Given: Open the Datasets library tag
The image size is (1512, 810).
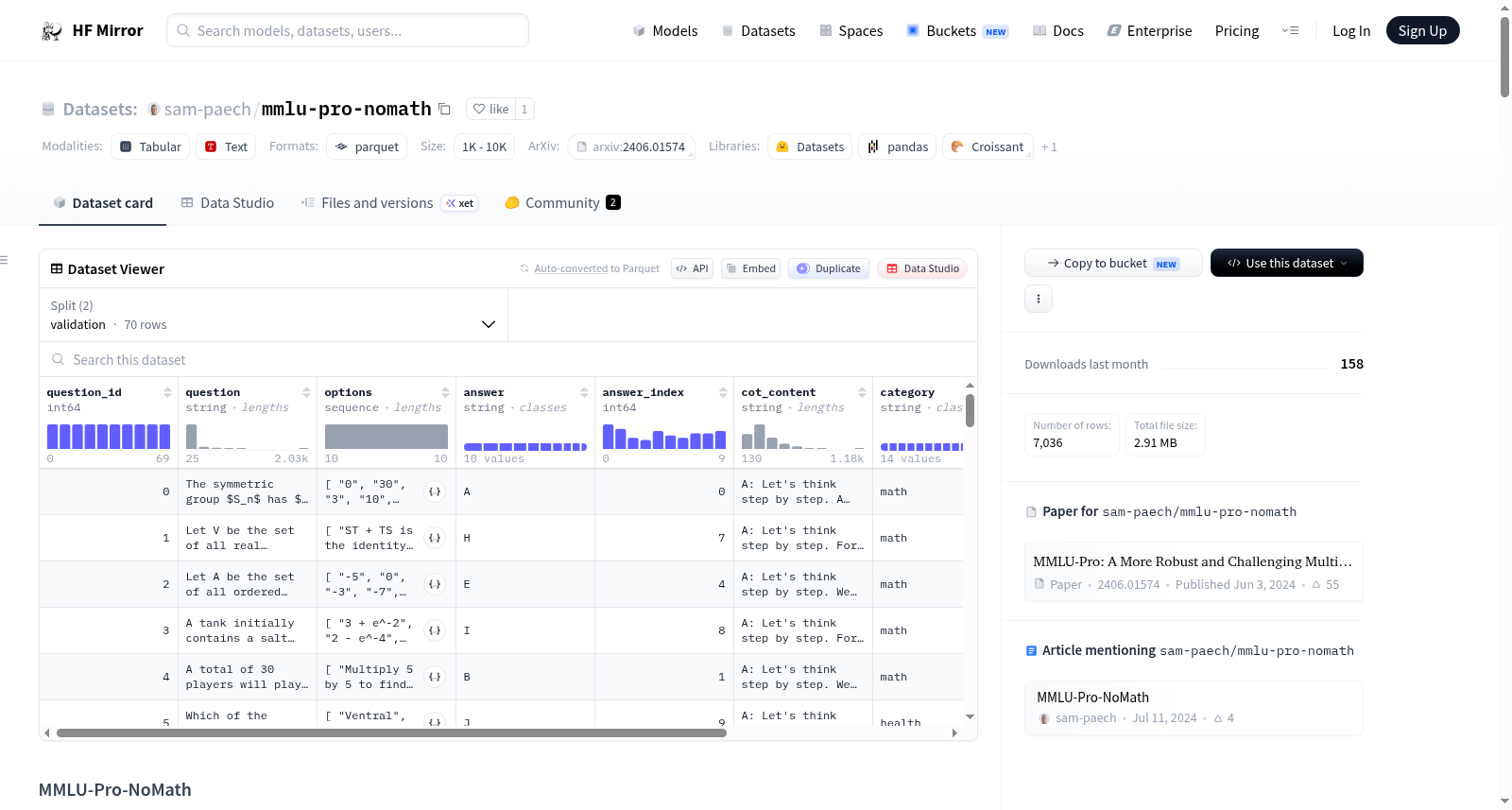Looking at the screenshot, I should pyautogui.click(x=810, y=146).
